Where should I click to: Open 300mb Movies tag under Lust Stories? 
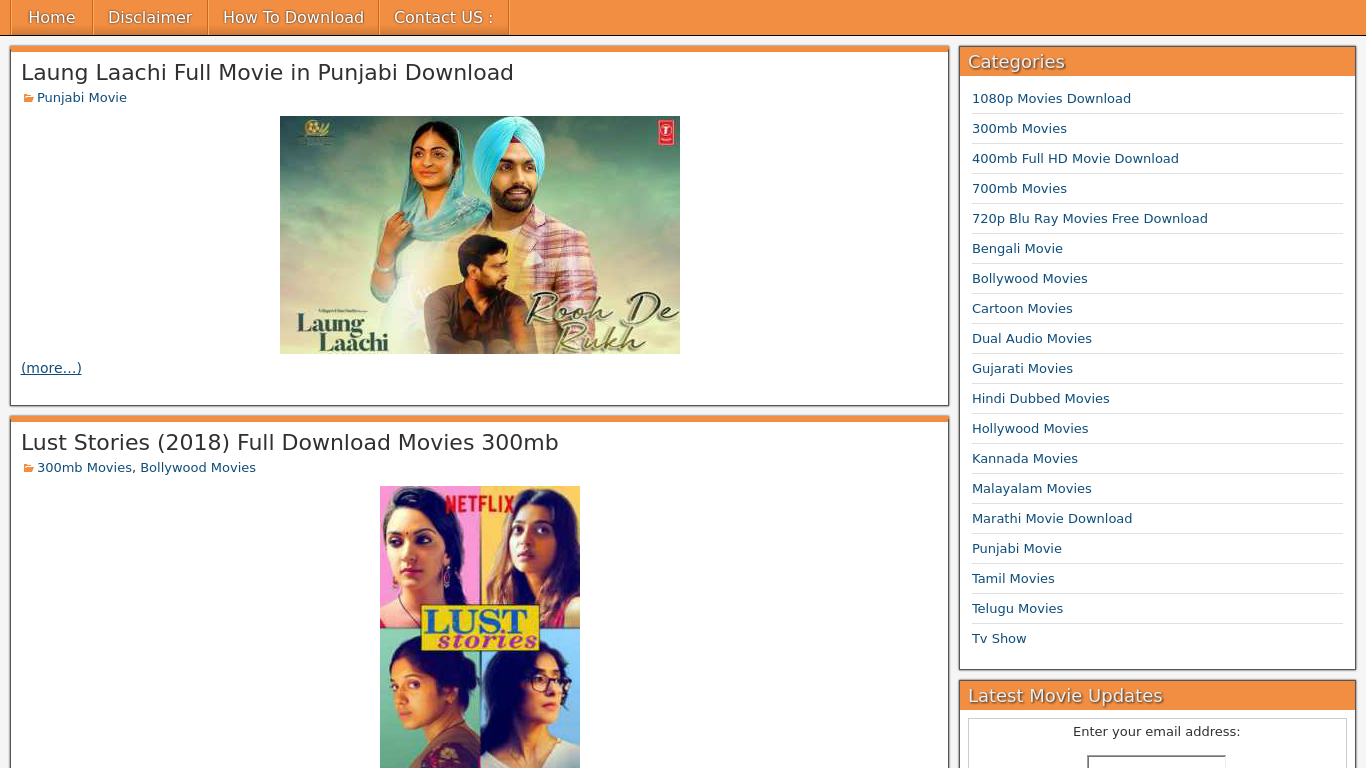point(84,467)
